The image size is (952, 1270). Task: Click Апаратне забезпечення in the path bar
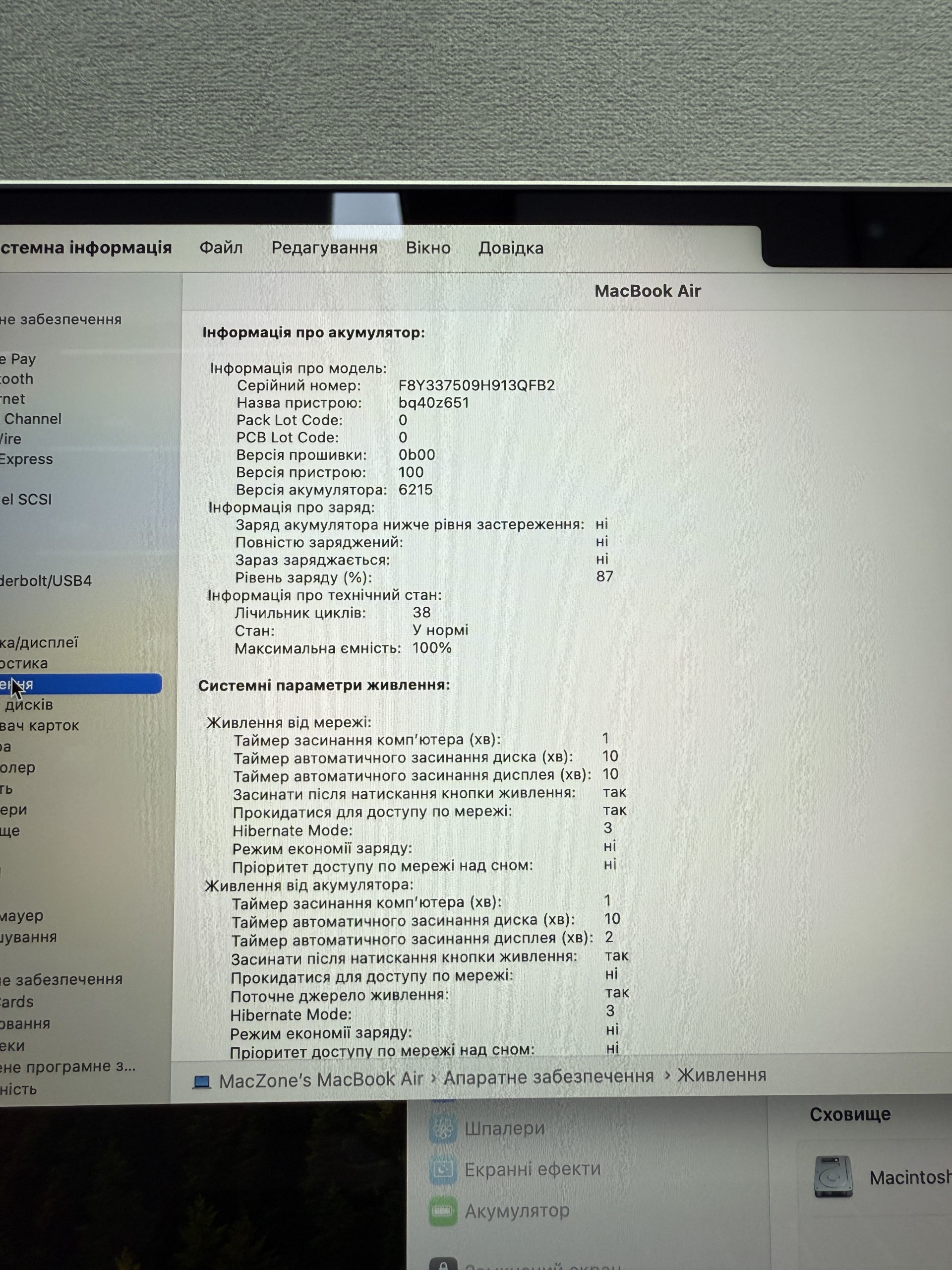pyautogui.click(x=548, y=1077)
